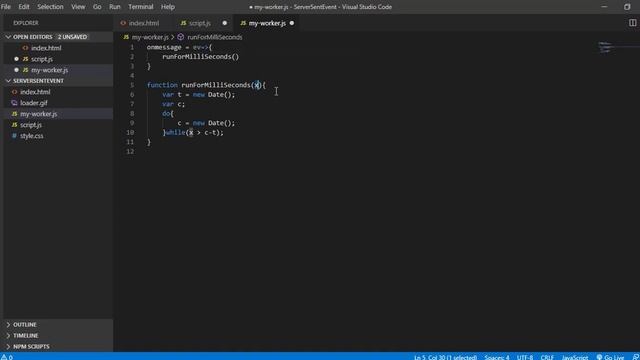
Task: Click the UTF-8 encoding indicator
Action: [x=525, y=357]
